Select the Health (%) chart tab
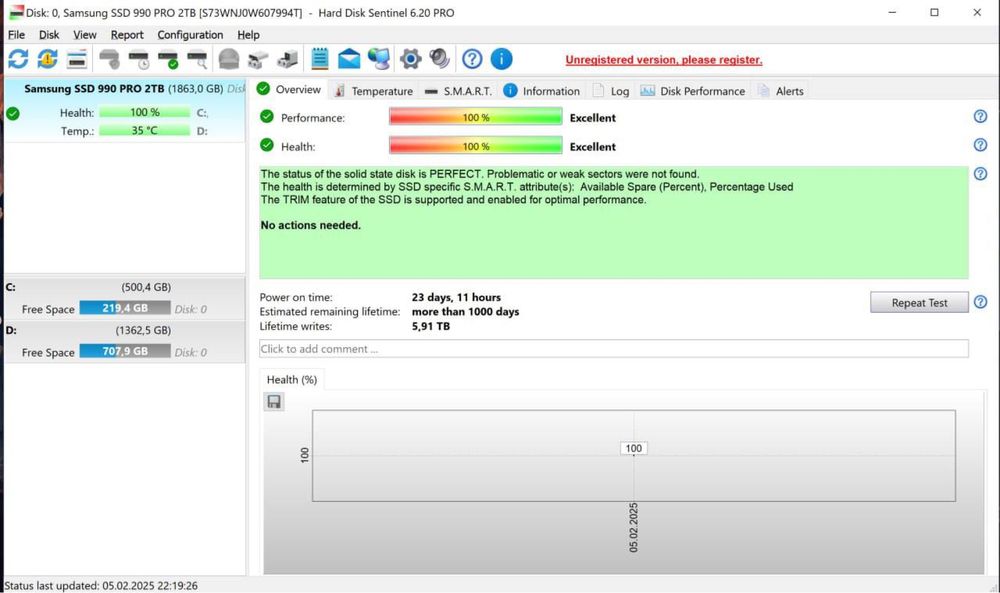The width and height of the screenshot is (1000, 593). [x=292, y=380]
